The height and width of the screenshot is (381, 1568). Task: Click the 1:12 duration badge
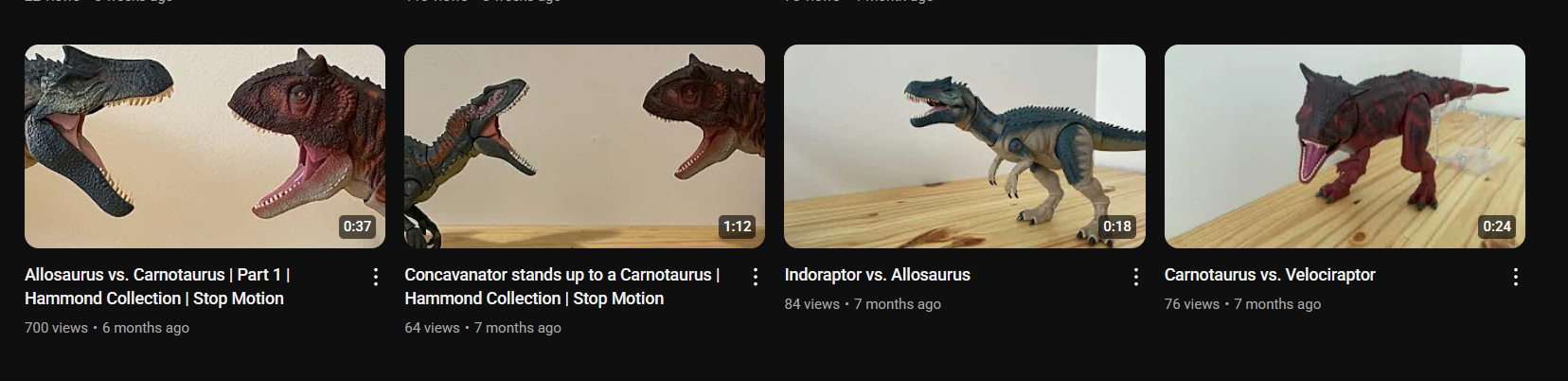pyautogui.click(x=737, y=227)
